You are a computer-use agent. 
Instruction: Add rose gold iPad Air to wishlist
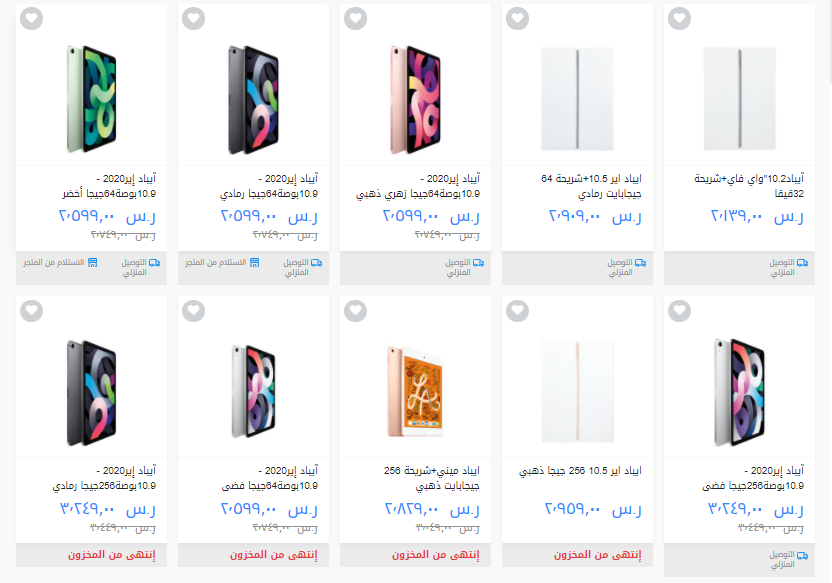click(x=356, y=19)
